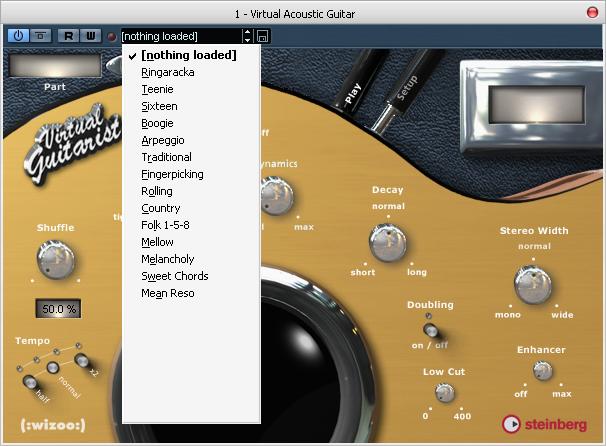Viewport: 606px width, 446px height.
Task: Enable the W write automation button
Action: click(x=88, y=35)
